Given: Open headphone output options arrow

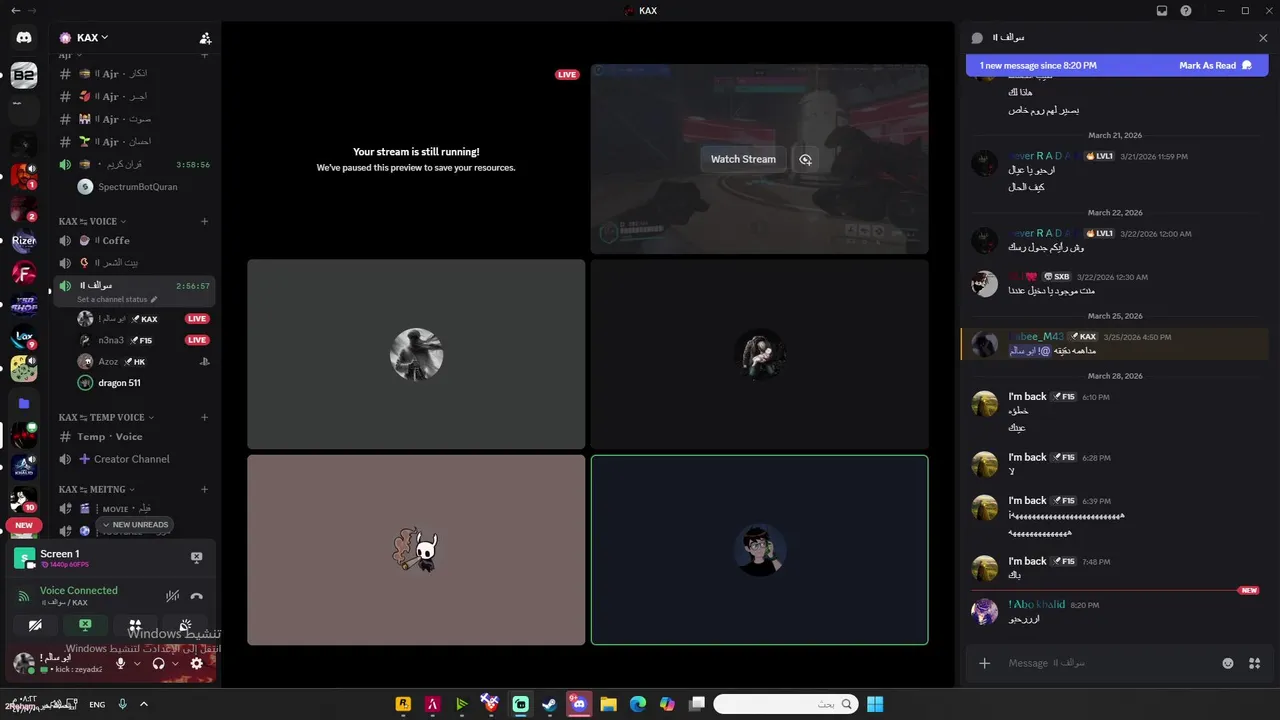Looking at the screenshot, I should pyautogui.click(x=175, y=663).
